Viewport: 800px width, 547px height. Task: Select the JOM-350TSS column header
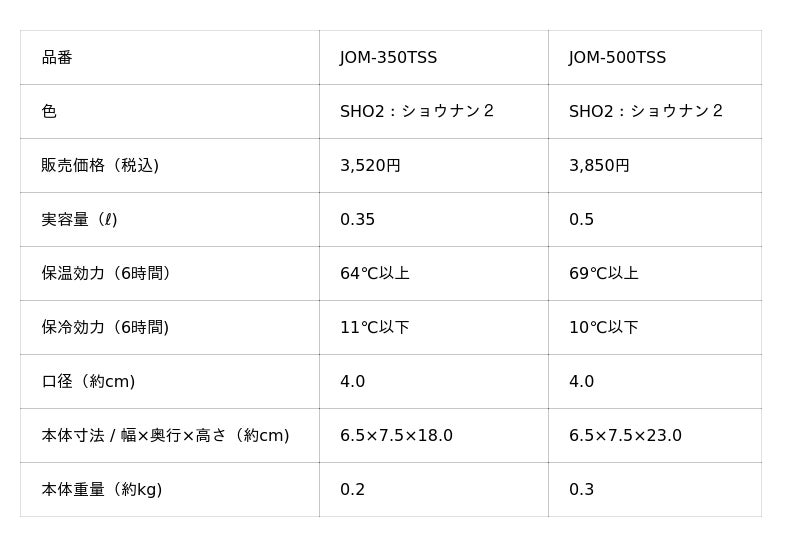coord(388,58)
